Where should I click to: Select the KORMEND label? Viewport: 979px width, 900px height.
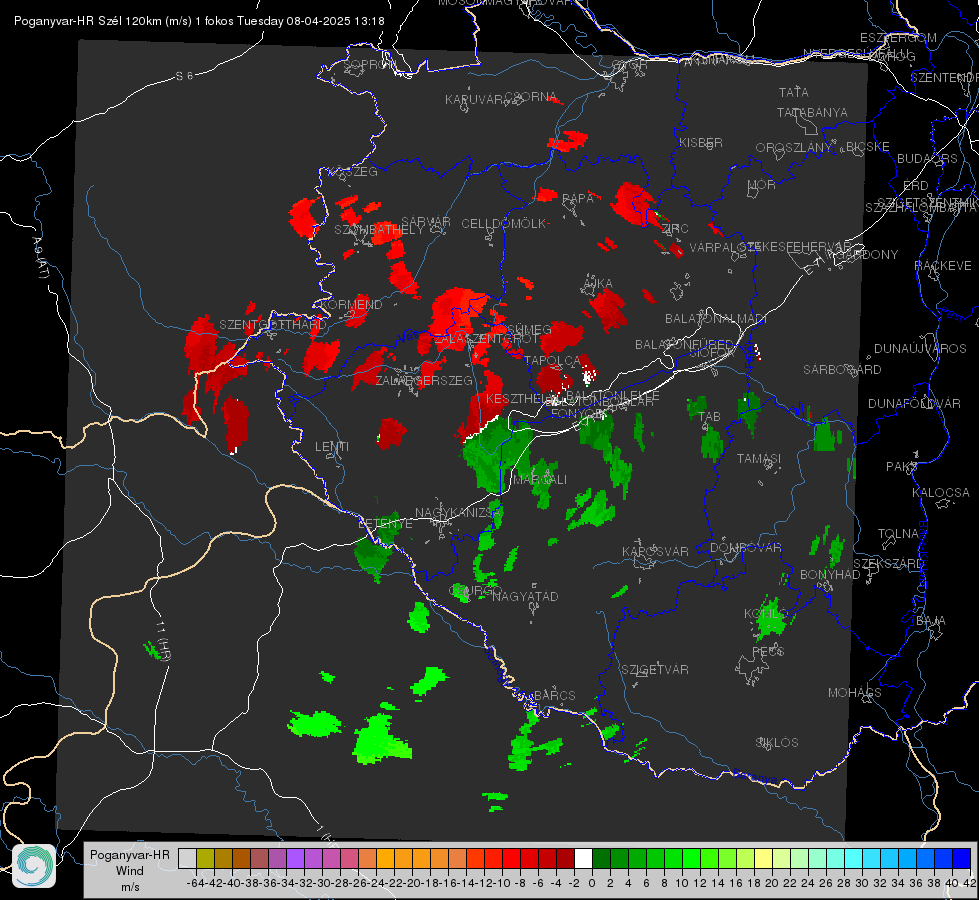351,305
